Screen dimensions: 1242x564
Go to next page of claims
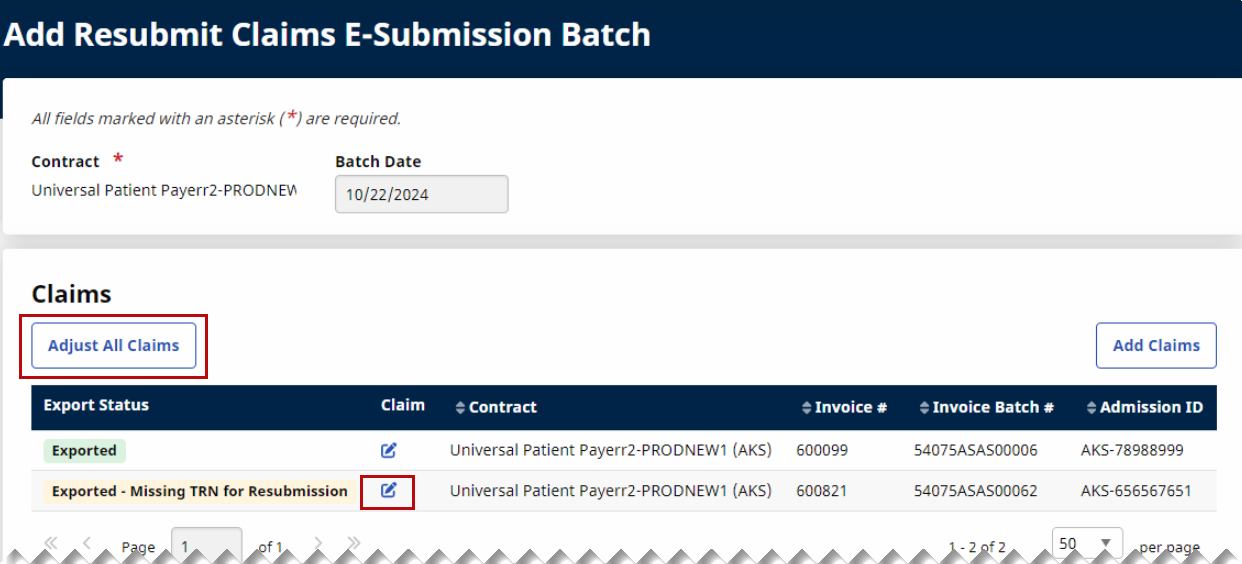318,543
